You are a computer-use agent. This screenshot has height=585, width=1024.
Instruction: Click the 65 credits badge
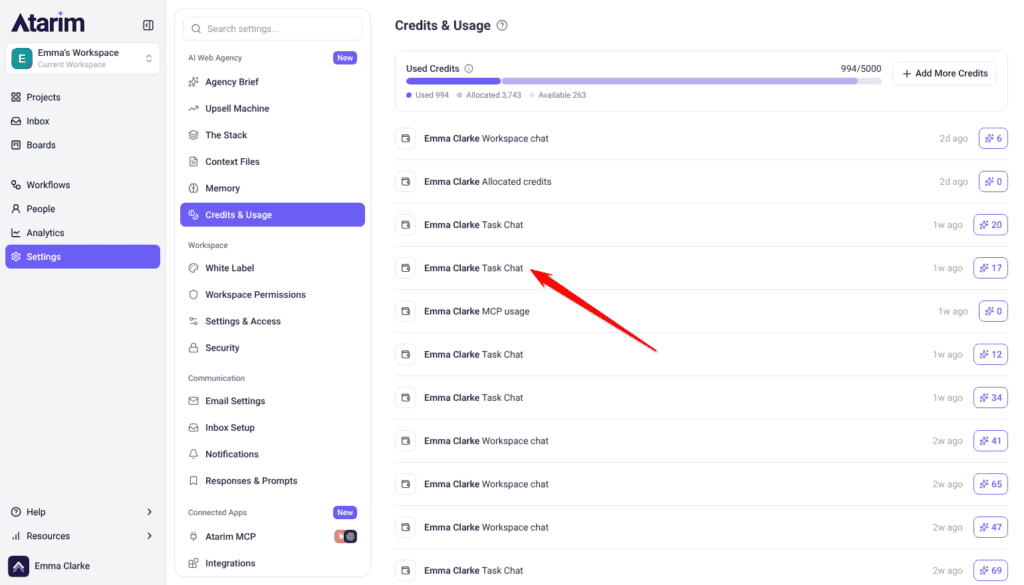[990, 484]
